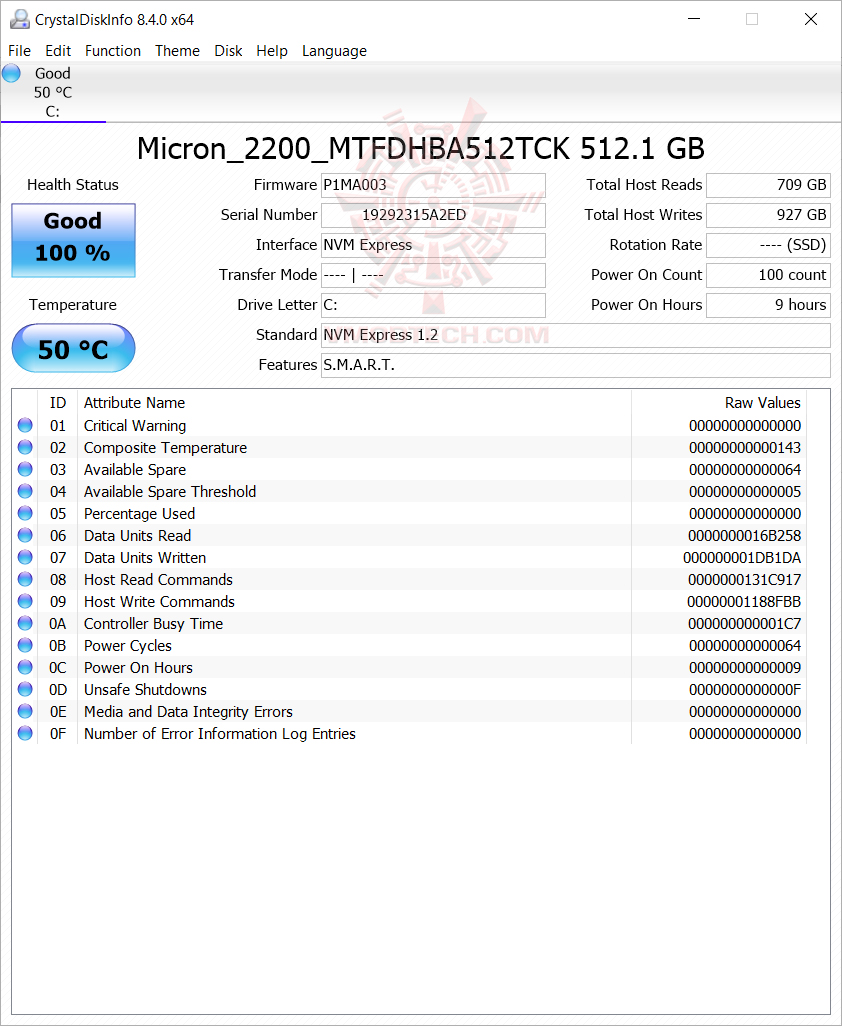Select Media and Data Integrity Errors attribute name
The height and width of the screenshot is (1026, 842).
tap(188, 711)
